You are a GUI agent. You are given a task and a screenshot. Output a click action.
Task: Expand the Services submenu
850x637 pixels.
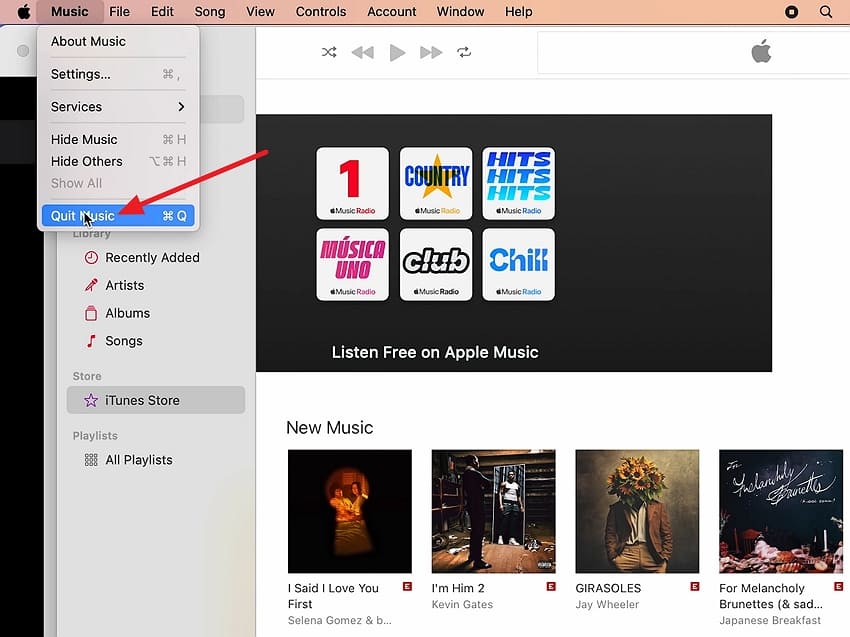pos(118,107)
